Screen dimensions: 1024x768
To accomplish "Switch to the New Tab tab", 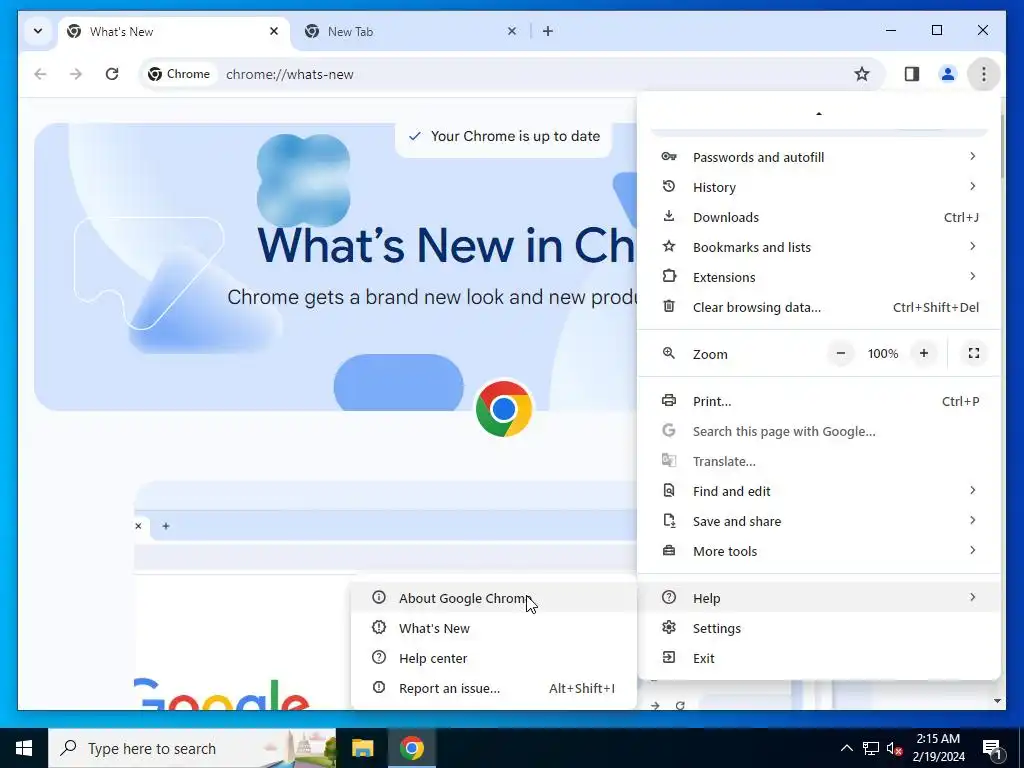I will pos(411,31).
